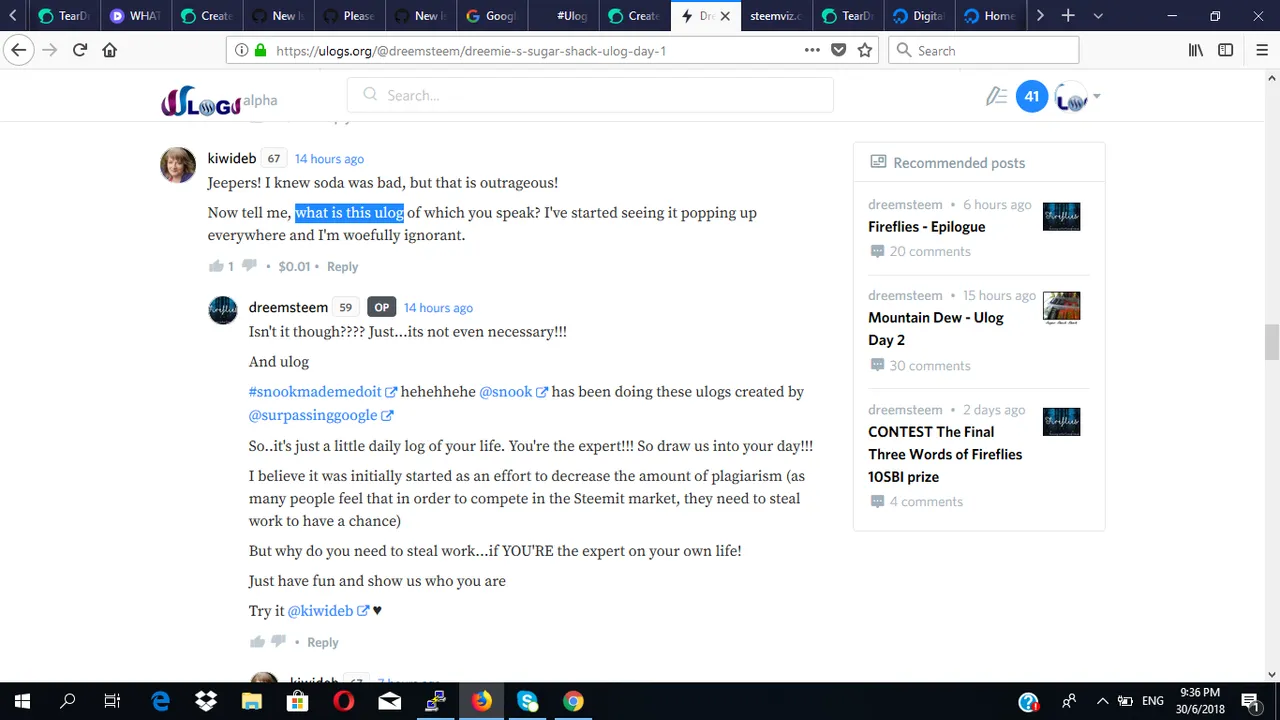The image size is (1280, 720).
Task: Switch to the WHAT tab
Action: (136, 16)
